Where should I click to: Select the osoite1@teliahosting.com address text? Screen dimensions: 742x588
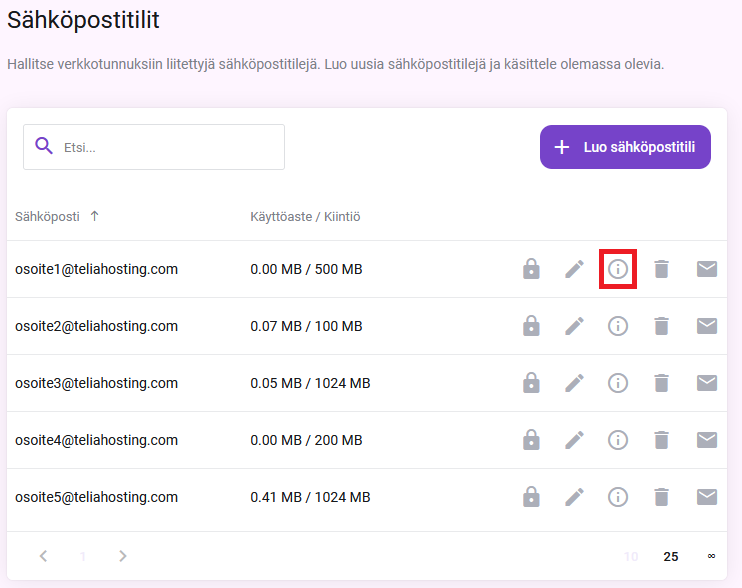point(97,269)
